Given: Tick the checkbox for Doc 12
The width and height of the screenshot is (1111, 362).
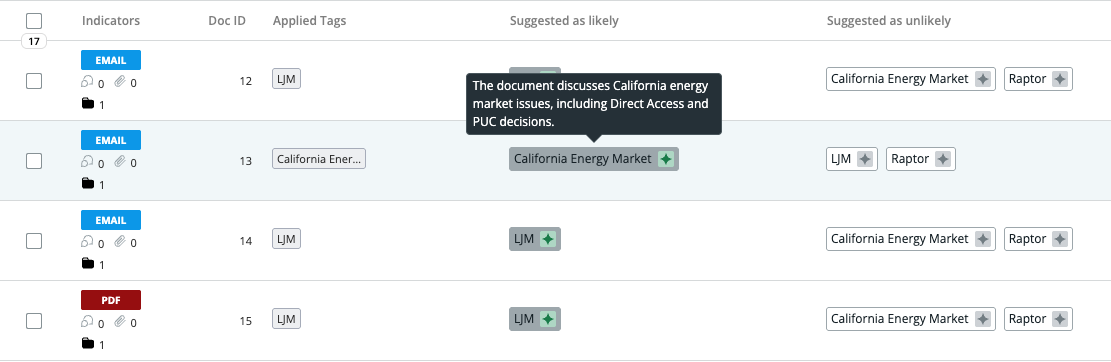Looking at the screenshot, I should click(34, 81).
